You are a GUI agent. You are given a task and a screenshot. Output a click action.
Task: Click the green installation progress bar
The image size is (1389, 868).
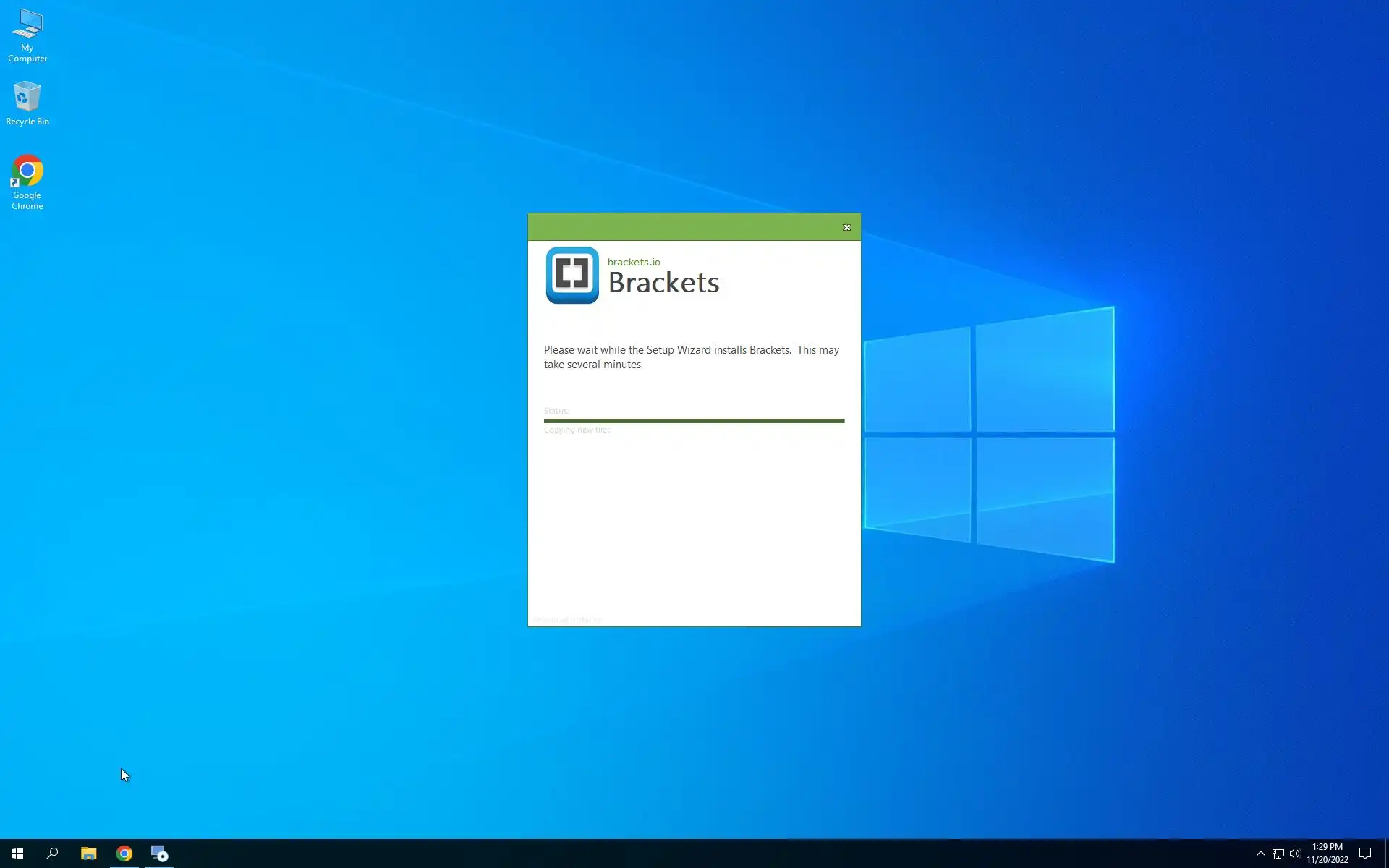[x=694, y=420]
